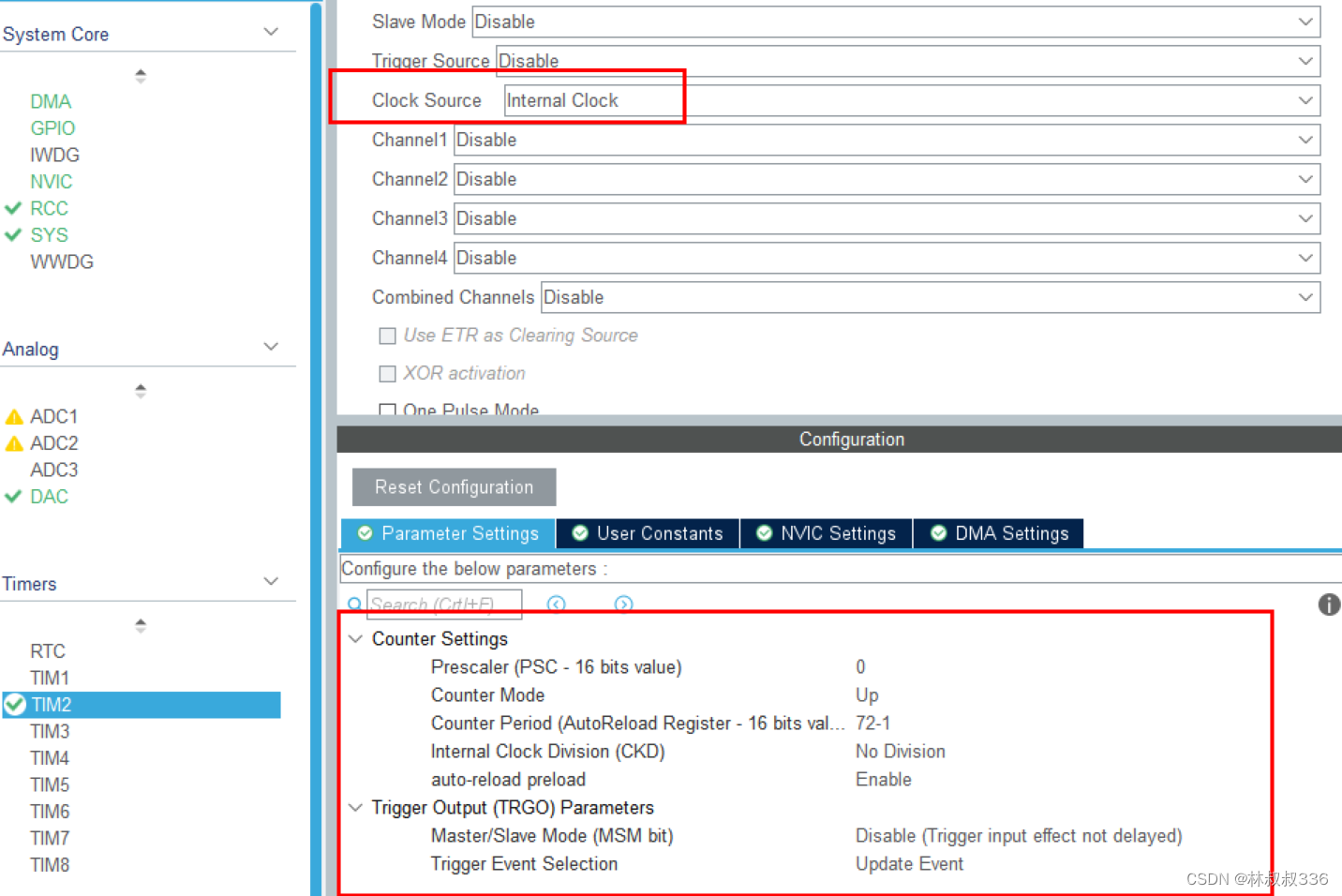
Task: Click the parameter search field
Action: 444,605
